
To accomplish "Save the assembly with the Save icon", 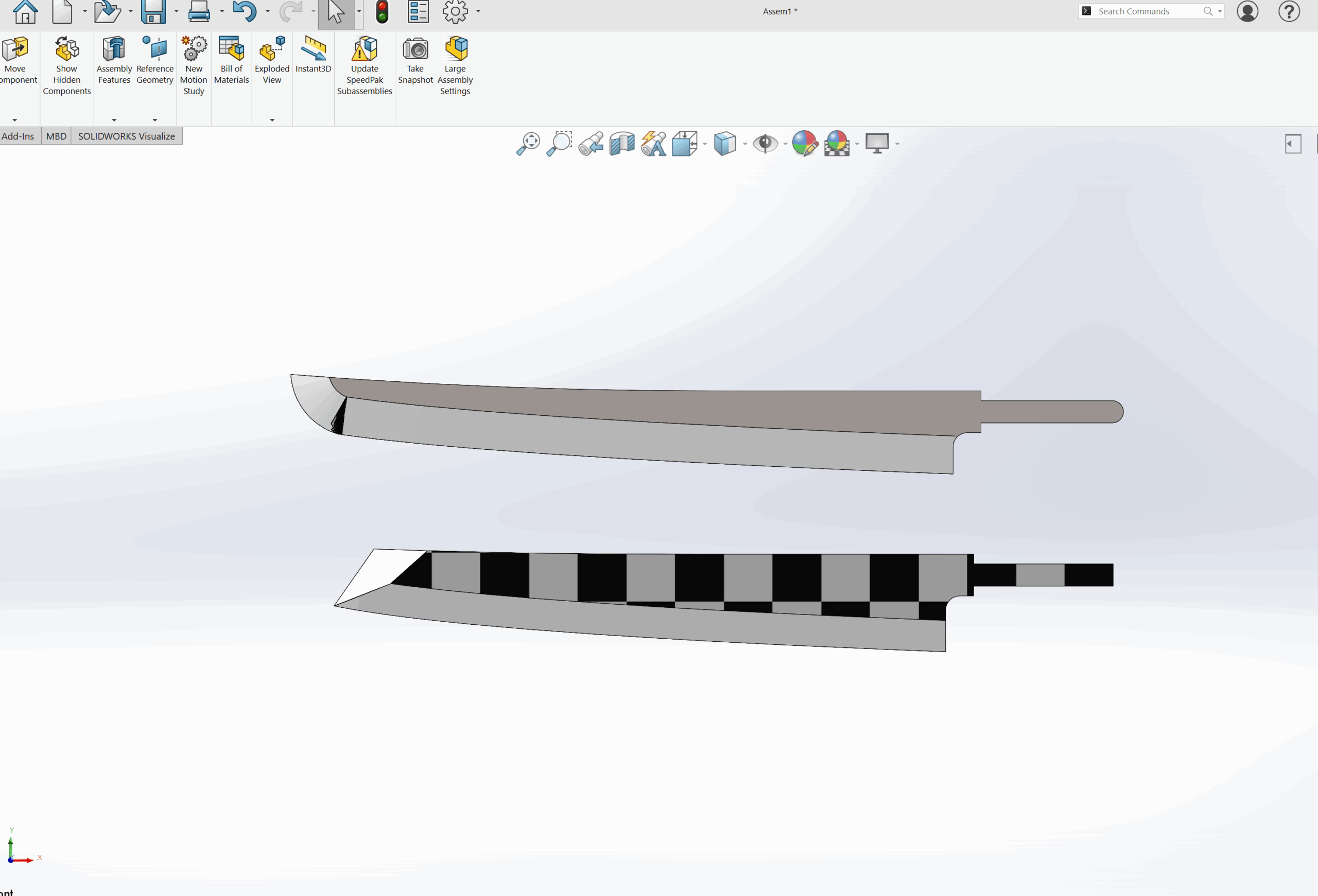I will click(x=154, y=11).
